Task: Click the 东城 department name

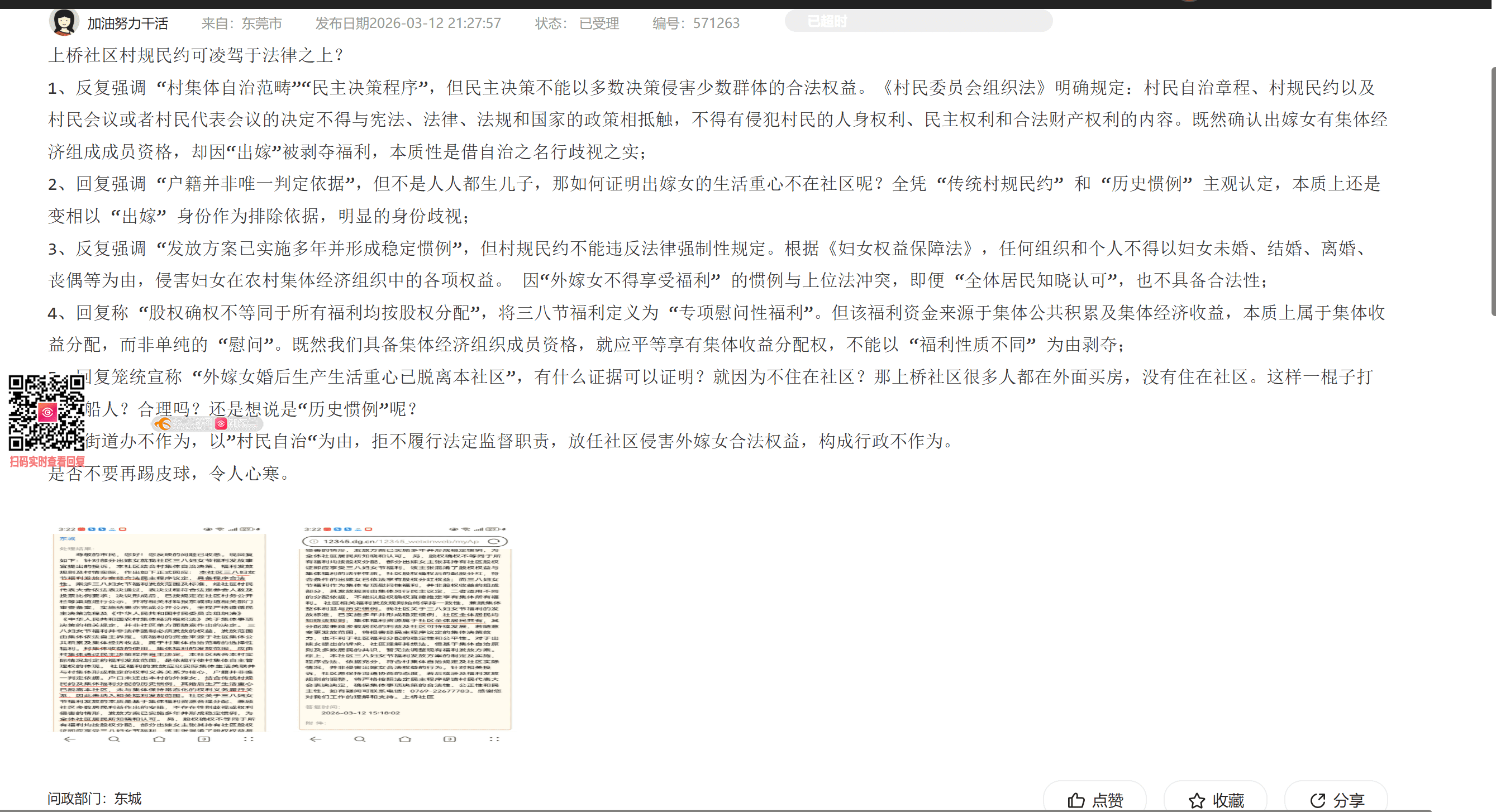Action: 128,798
